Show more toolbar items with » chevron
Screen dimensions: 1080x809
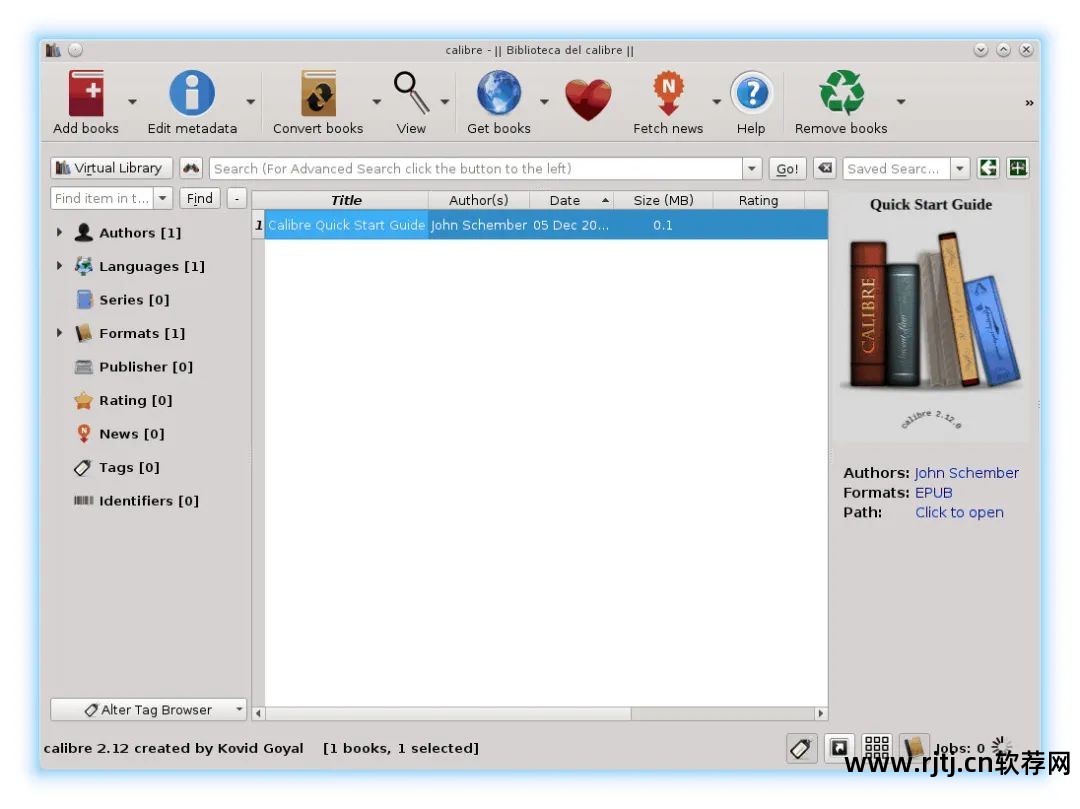tap(1029, 103)
